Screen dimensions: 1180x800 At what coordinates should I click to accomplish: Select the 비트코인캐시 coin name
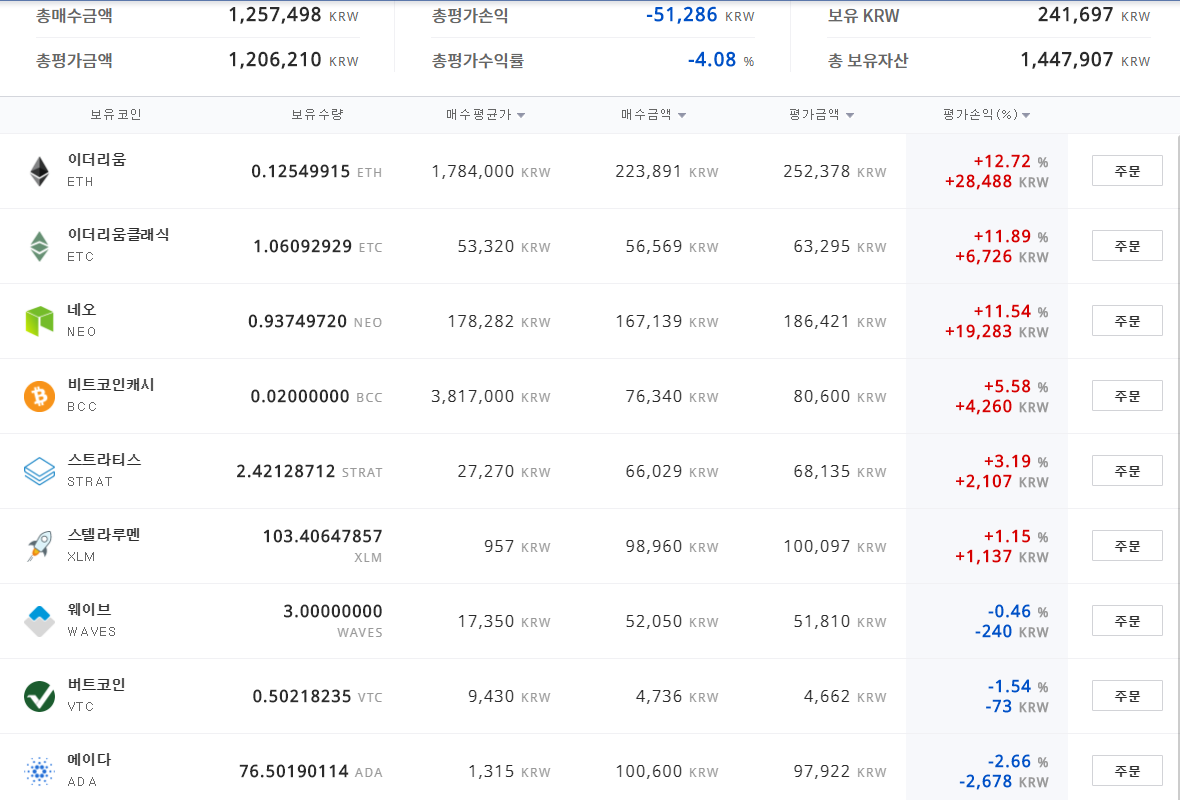click(111, 385)
